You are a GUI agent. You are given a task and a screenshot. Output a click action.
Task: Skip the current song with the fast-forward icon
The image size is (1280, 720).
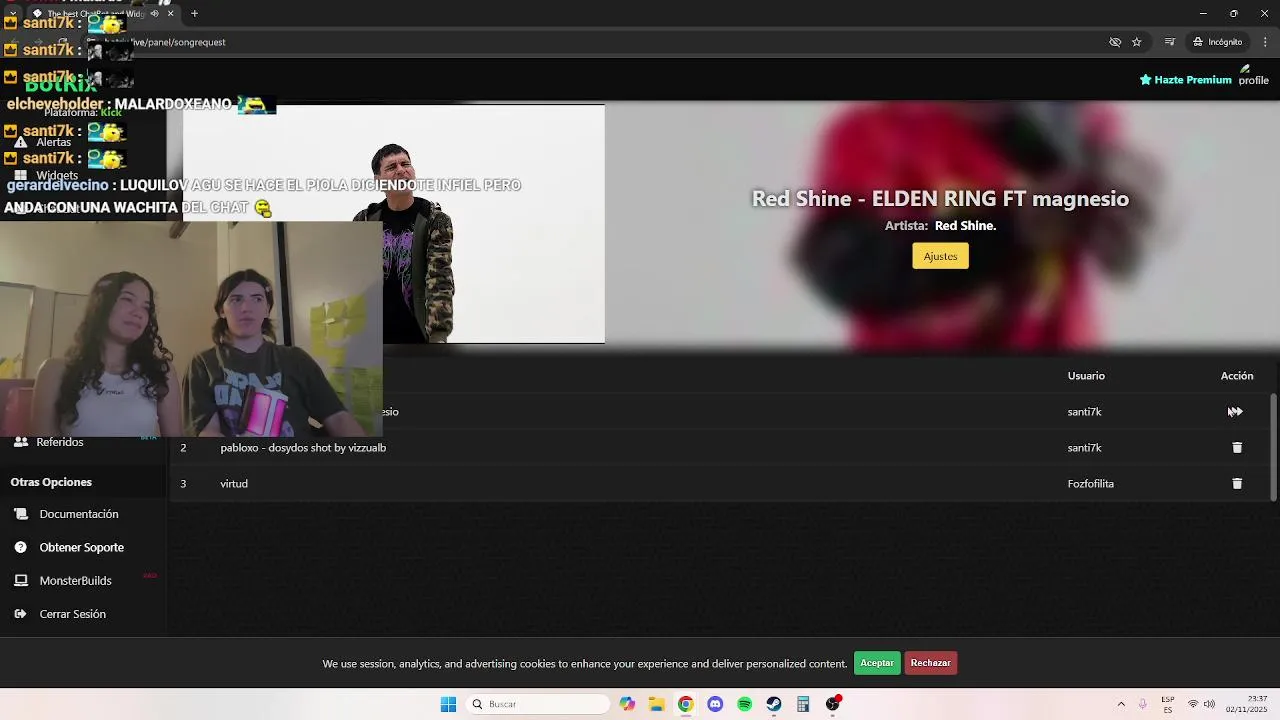(x=1236, y=412)
